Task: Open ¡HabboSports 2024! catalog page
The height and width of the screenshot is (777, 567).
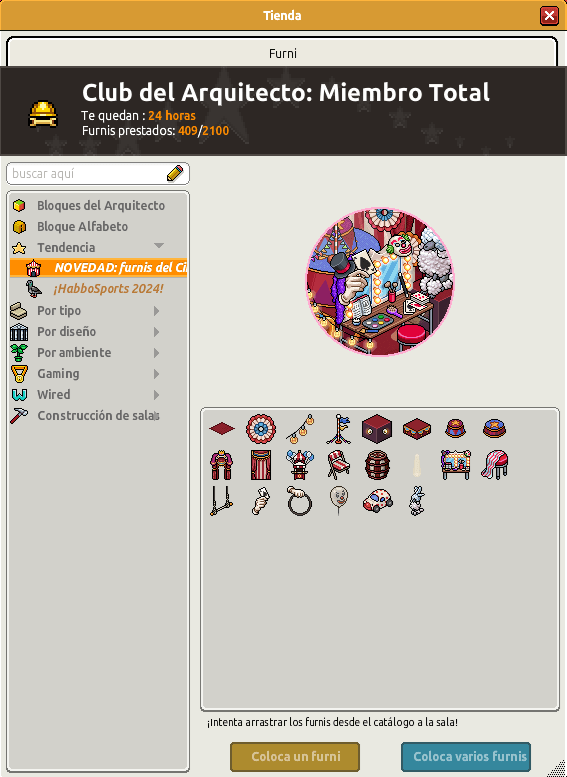Action: tap(108, 288)
